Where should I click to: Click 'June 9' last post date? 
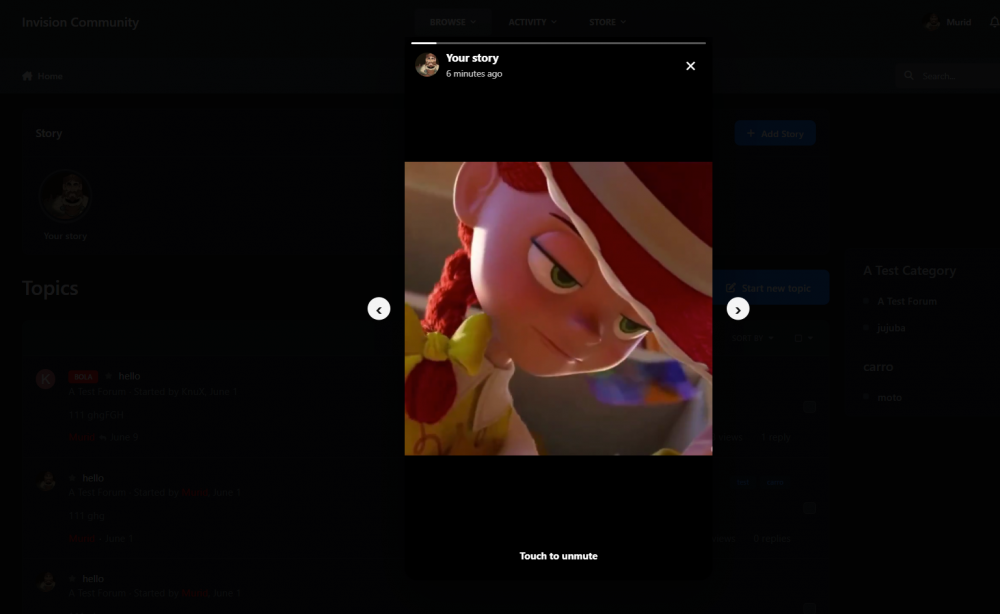click(124, 437)
